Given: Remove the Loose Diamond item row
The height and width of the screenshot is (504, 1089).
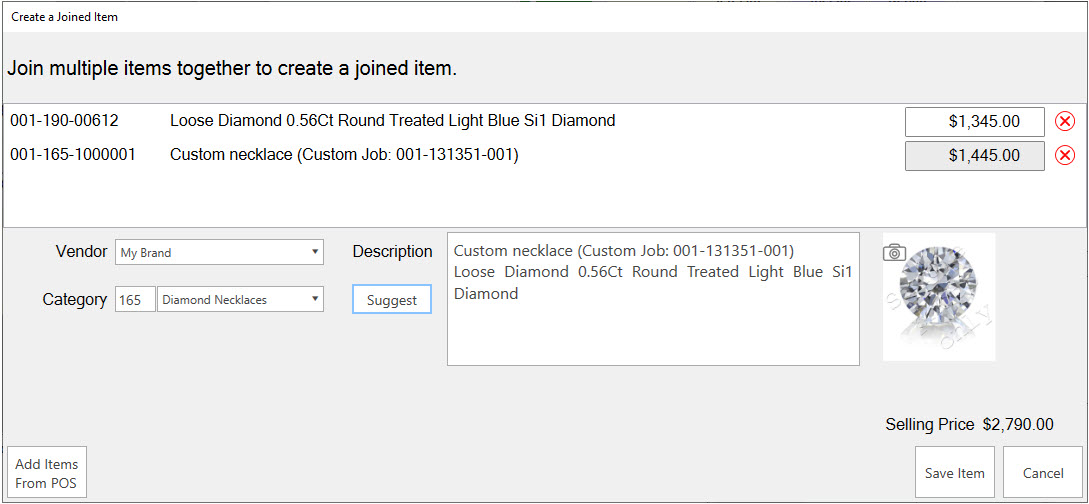Looking at the screenshot, I should tap(1065, 122).
